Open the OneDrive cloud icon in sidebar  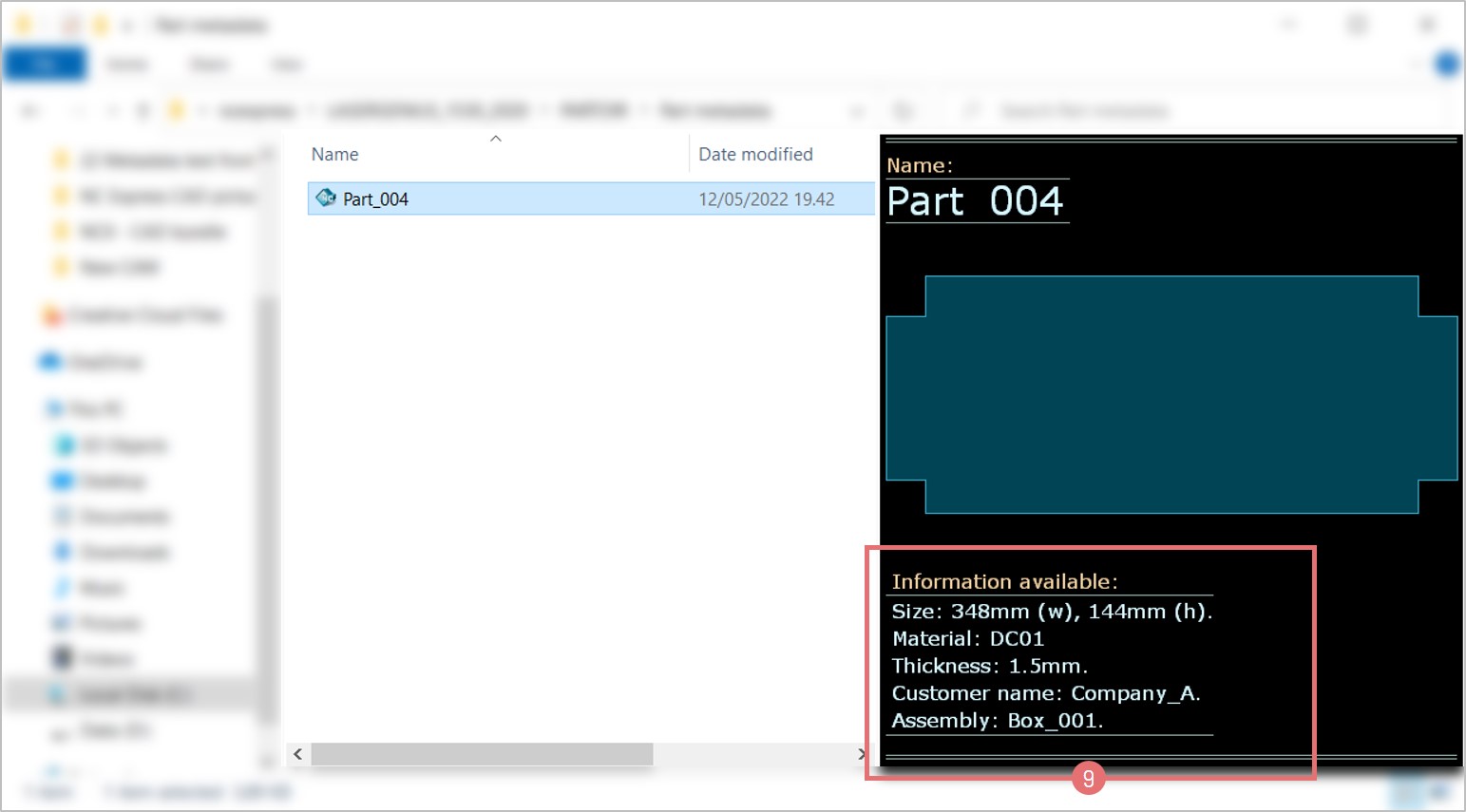48,362
